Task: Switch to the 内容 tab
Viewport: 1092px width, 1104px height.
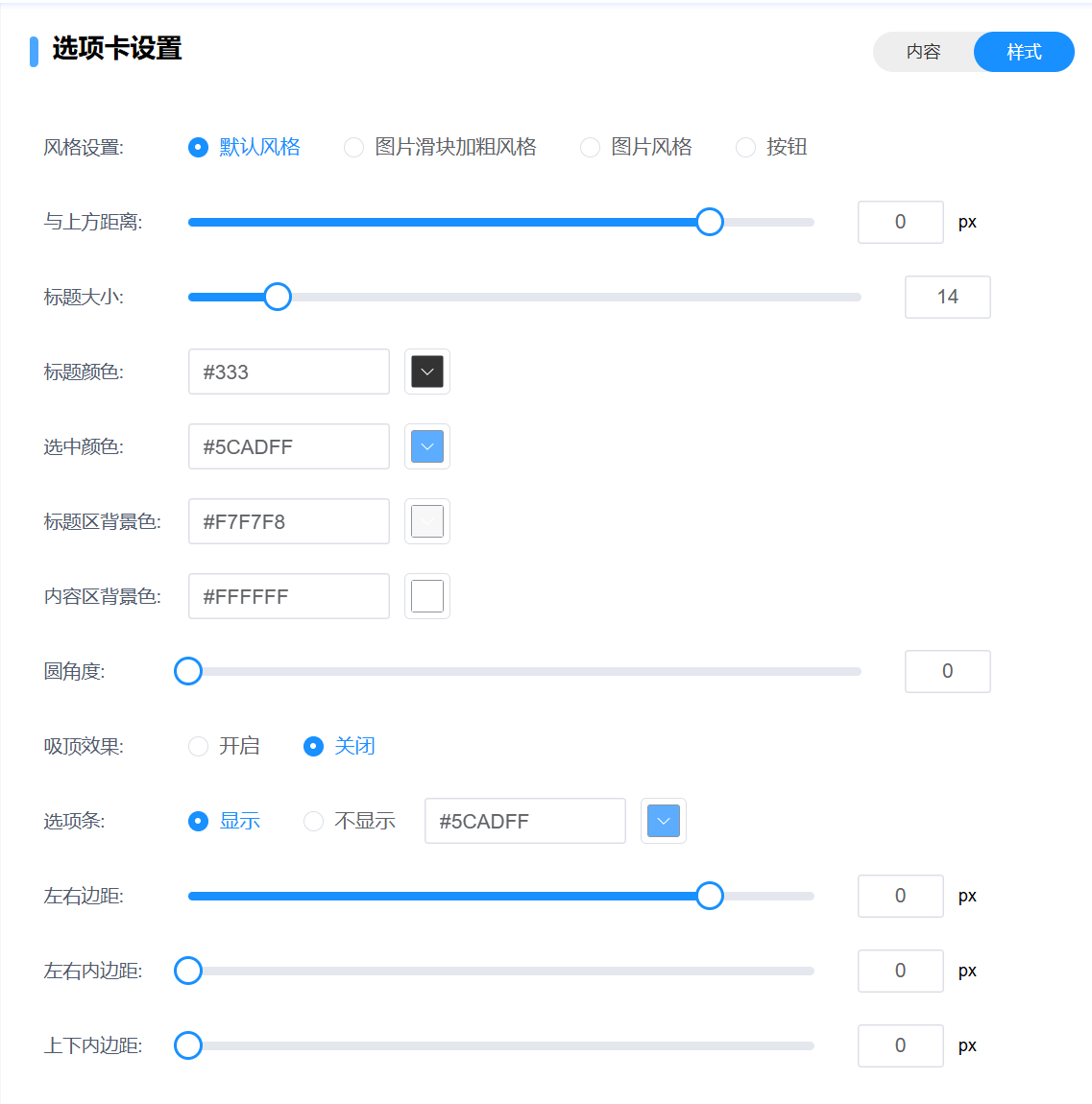Action: (x=923, y=52)
